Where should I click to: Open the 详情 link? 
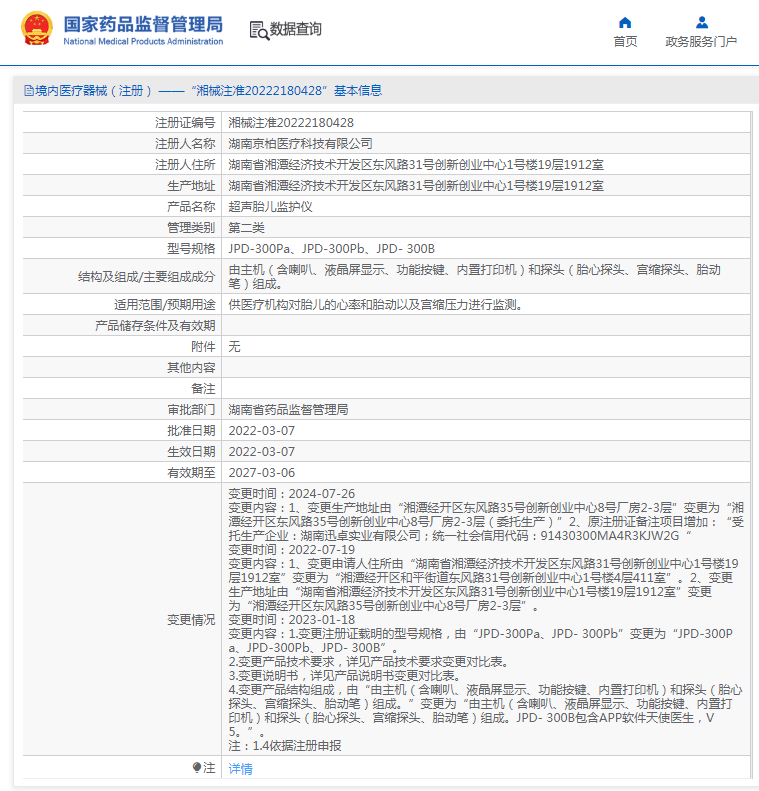point(241,769)
